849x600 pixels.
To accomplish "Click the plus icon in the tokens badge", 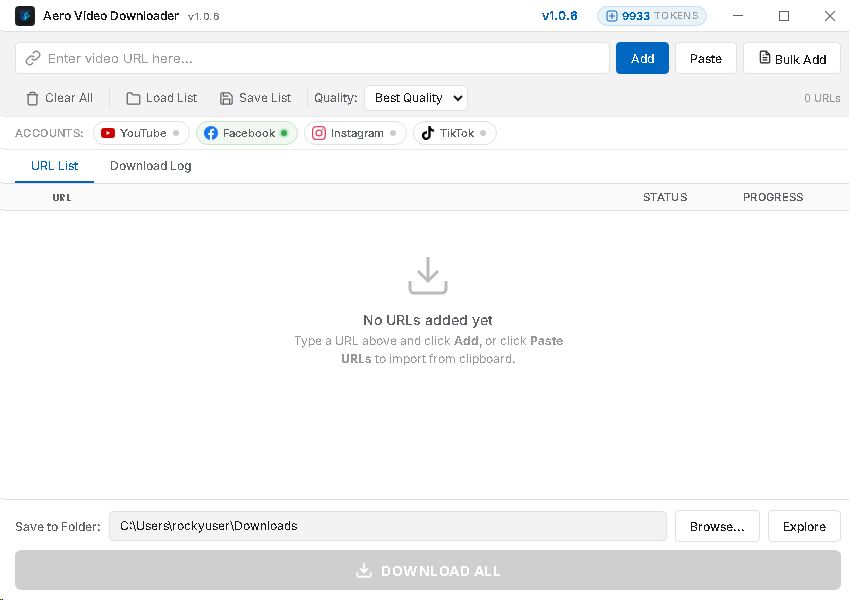I will click(x=611, y=16).
